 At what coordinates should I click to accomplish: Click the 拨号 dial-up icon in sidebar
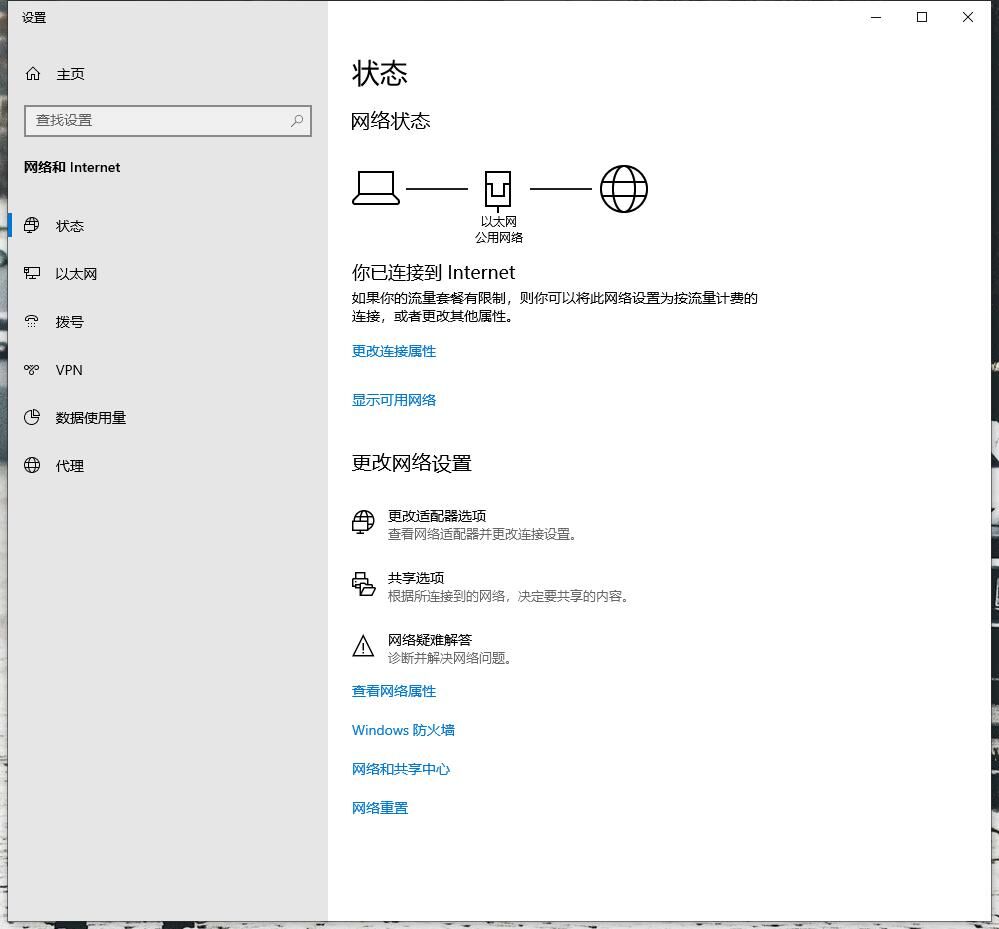[x=31, y=321]
